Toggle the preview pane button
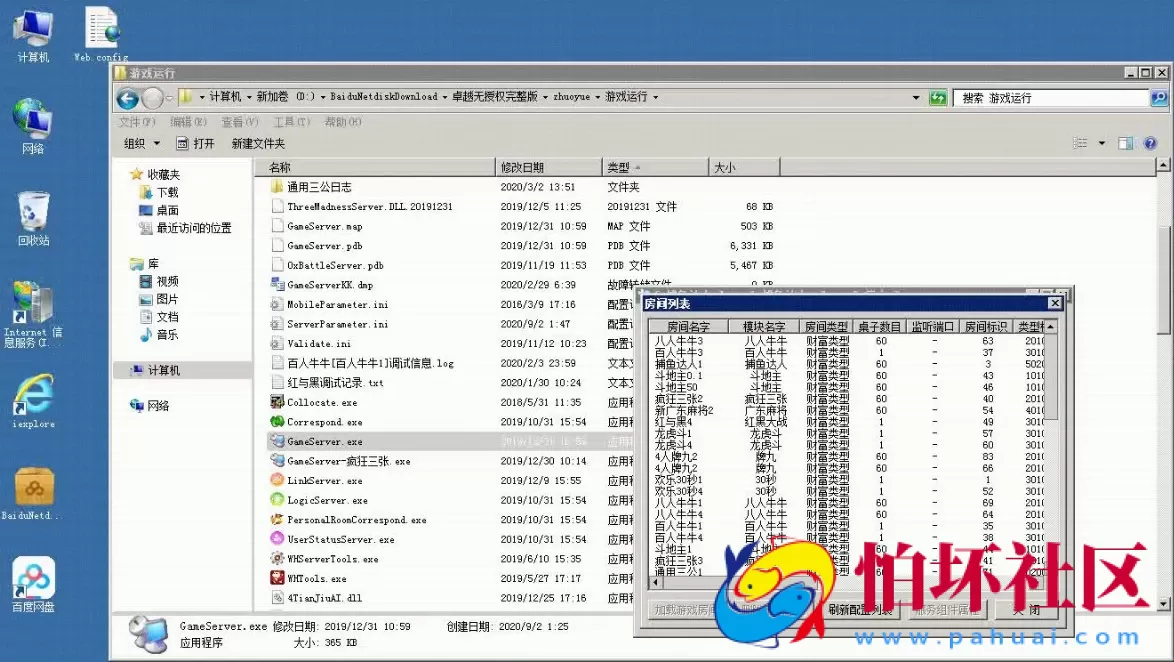This screenshot has width=1174, height=662. 1125,143
